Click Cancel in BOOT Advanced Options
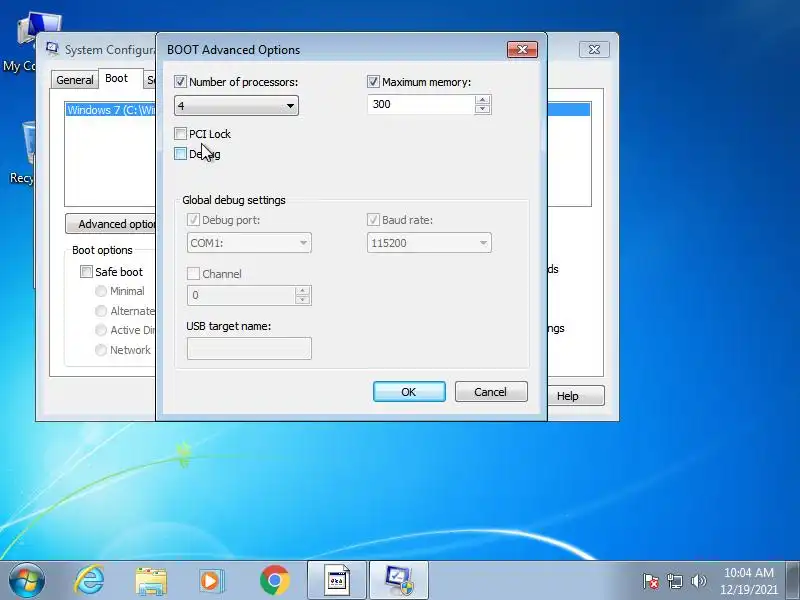Viewport: 800px width, 600px height. point(491,392)
